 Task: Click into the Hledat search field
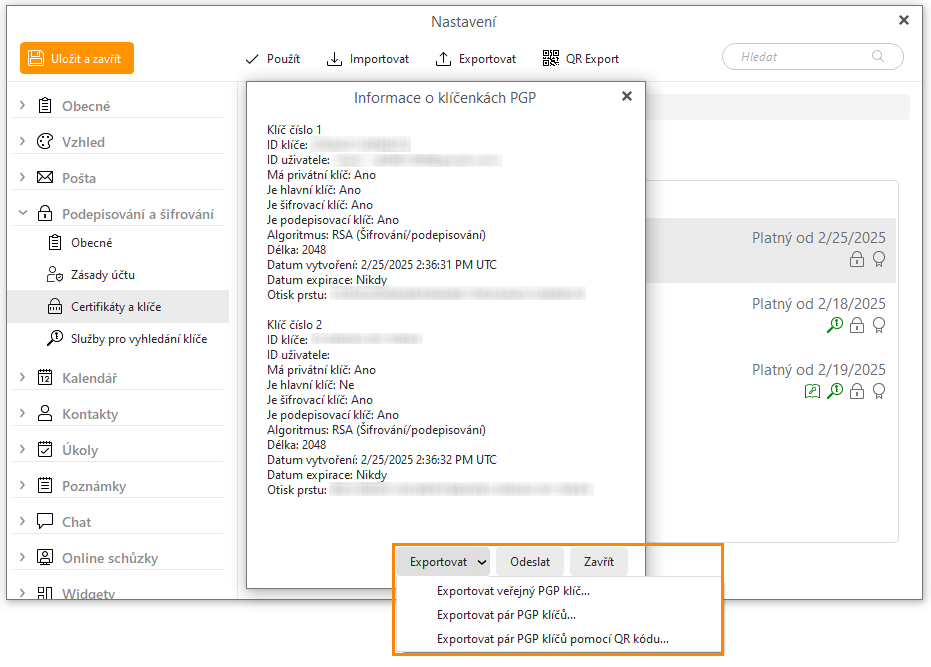coord(800,57)
